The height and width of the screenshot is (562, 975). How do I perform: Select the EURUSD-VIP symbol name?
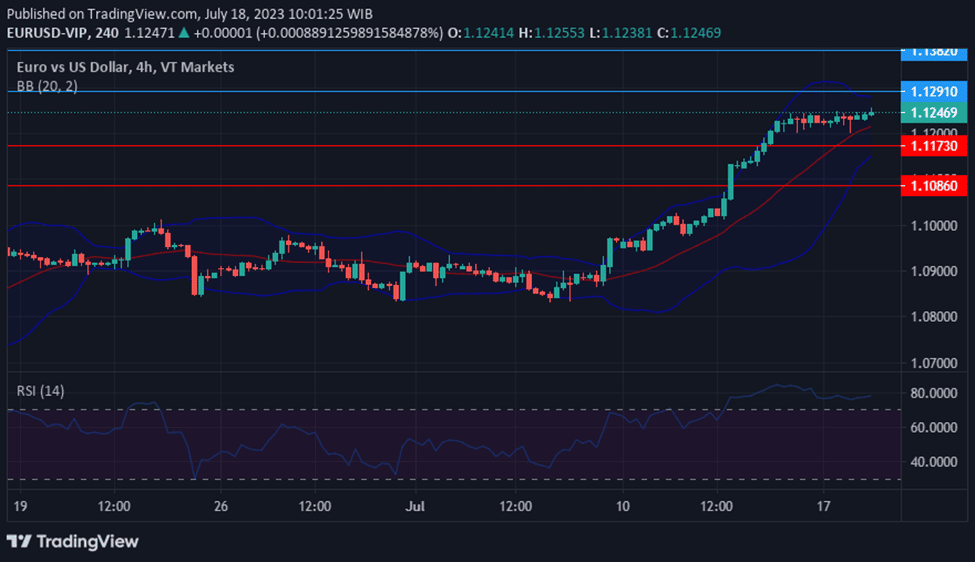pos(48,33)
